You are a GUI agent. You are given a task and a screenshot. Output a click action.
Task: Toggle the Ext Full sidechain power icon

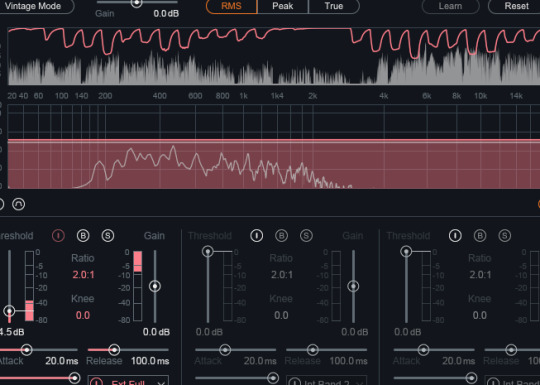click(x=96, y=382)
